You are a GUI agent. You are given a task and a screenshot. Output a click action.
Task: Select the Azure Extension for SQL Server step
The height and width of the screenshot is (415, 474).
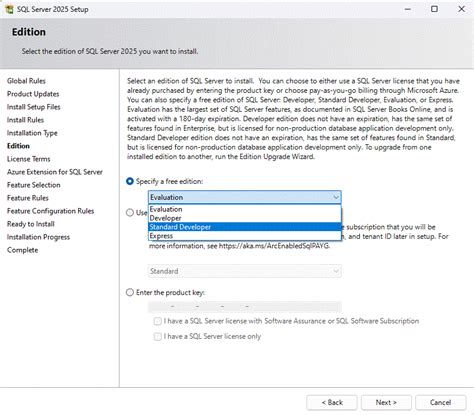point(55,172)
